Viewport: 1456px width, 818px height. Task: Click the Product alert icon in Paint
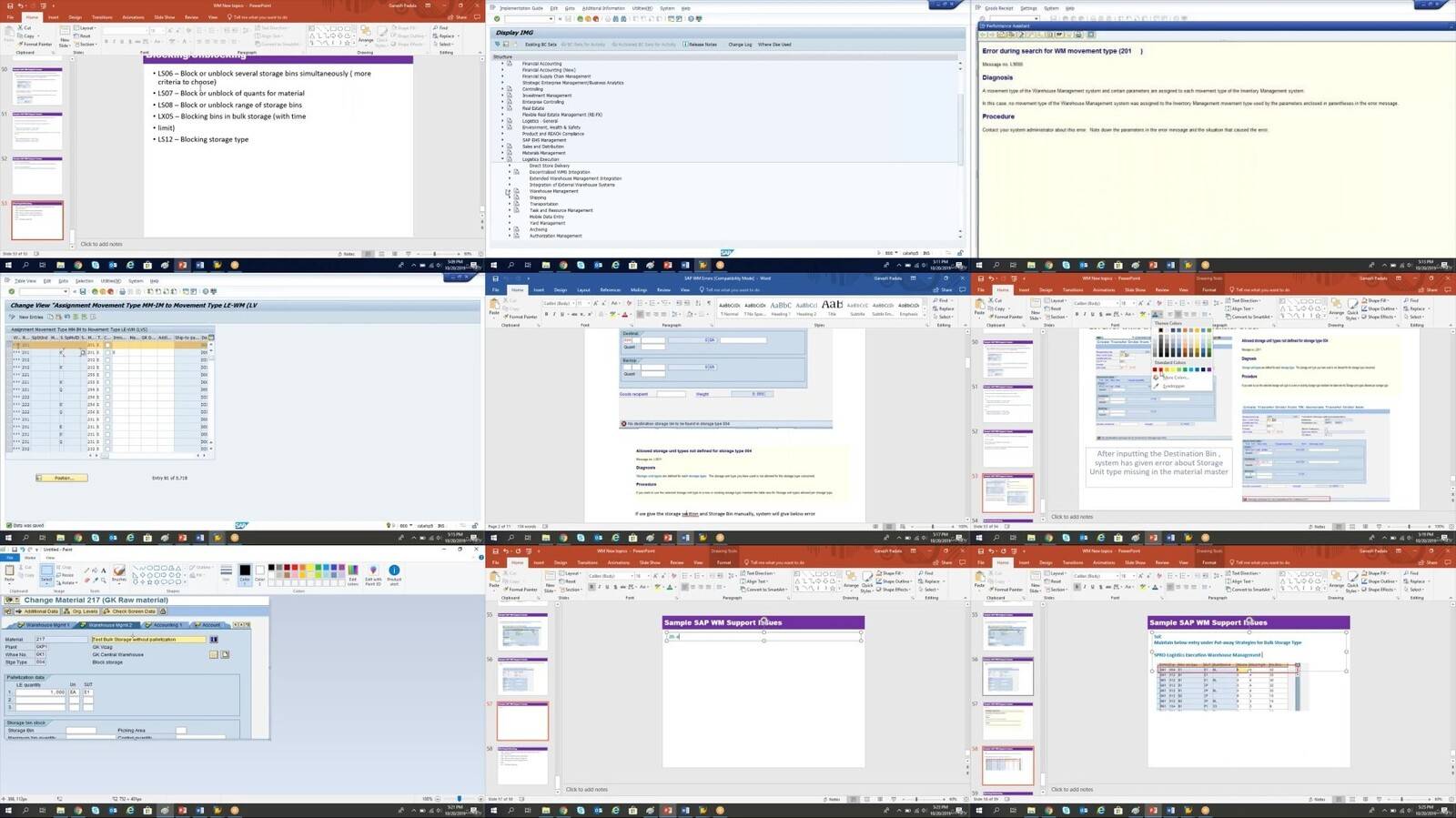(x=394, y=574)
